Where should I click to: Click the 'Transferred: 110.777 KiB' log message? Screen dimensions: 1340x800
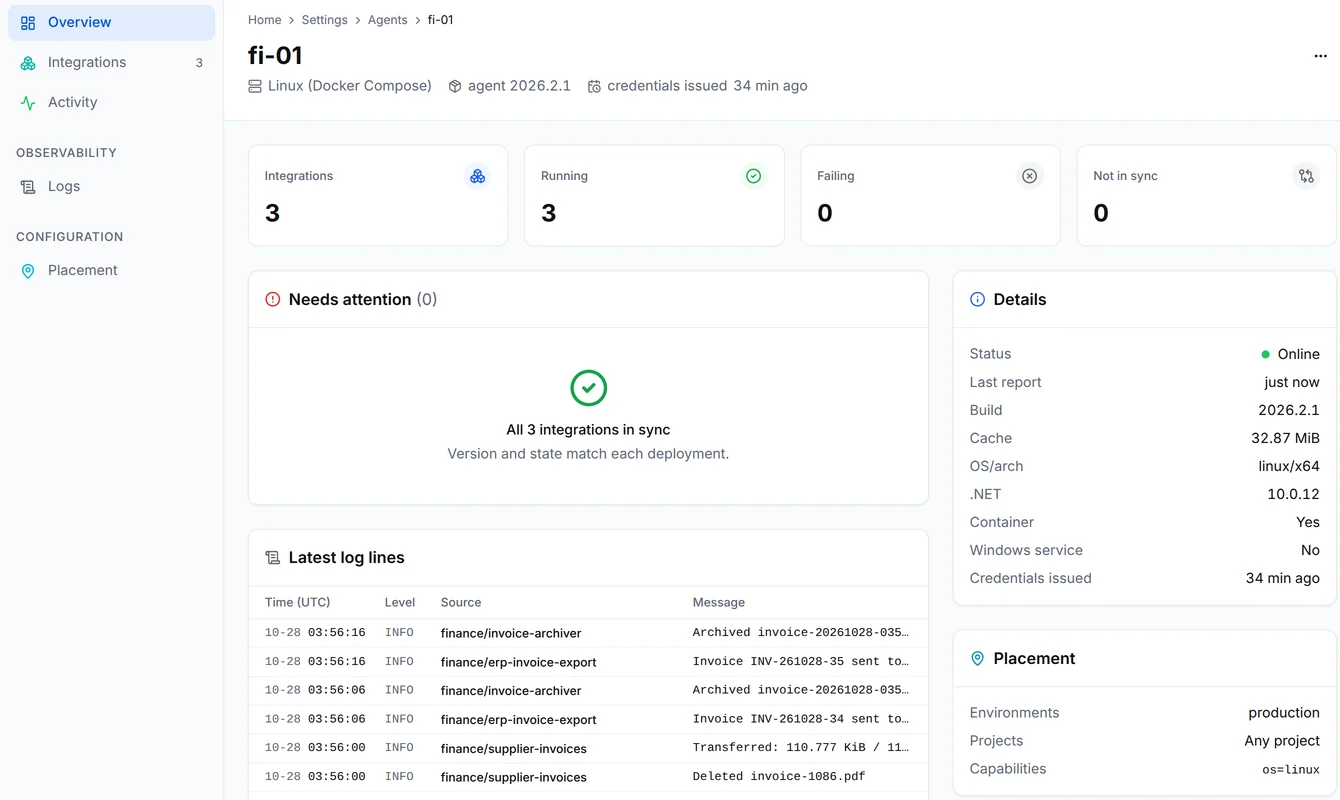pyautogui.click(x=801, y=748)
